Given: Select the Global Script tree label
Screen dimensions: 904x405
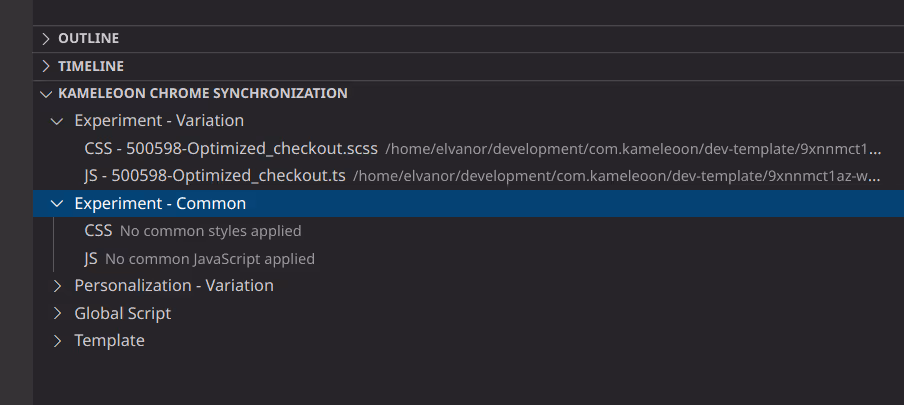Looking at the screenshot, I should point(123,313).
